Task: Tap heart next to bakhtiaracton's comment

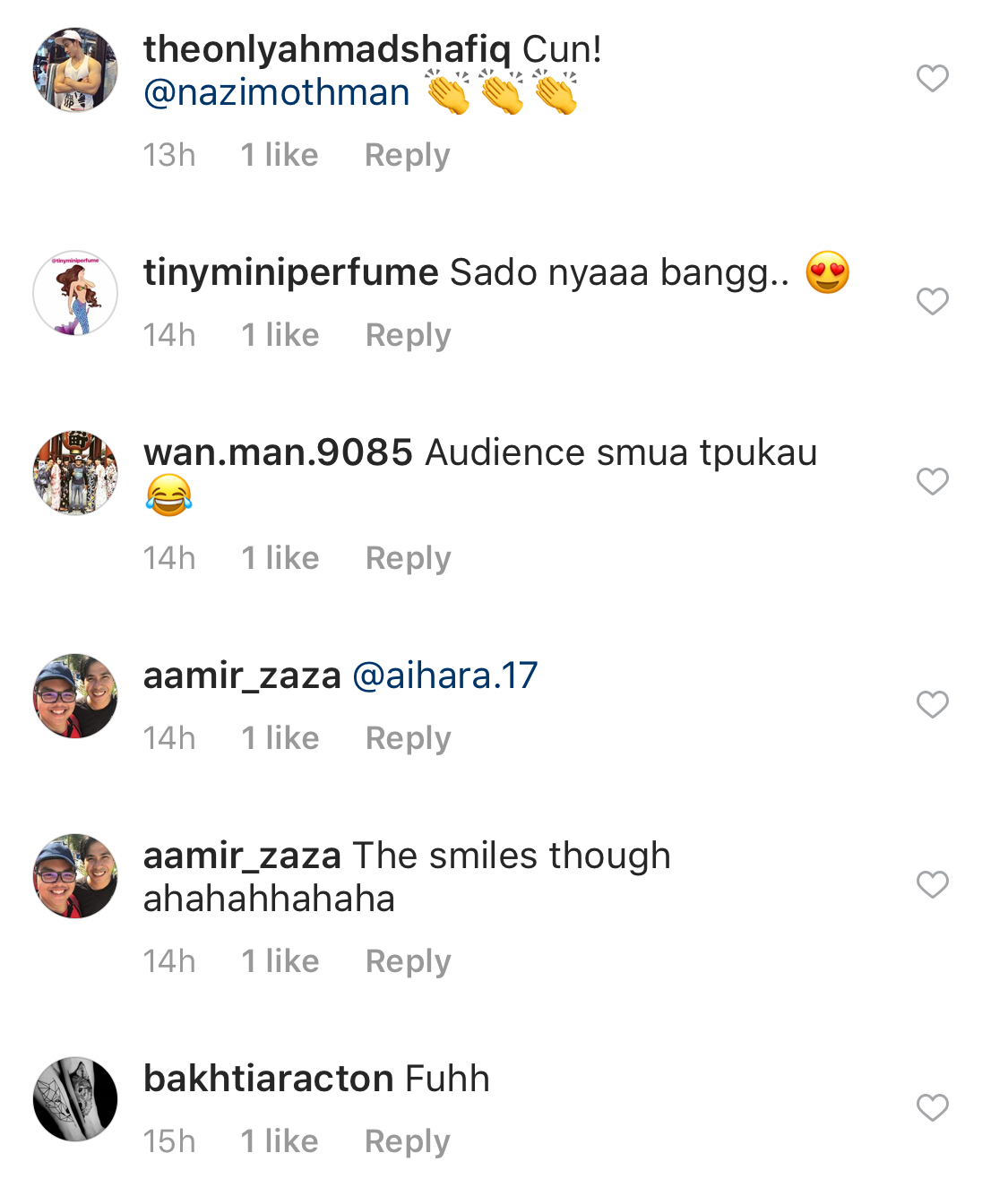Action: [x=932, y=1108]
